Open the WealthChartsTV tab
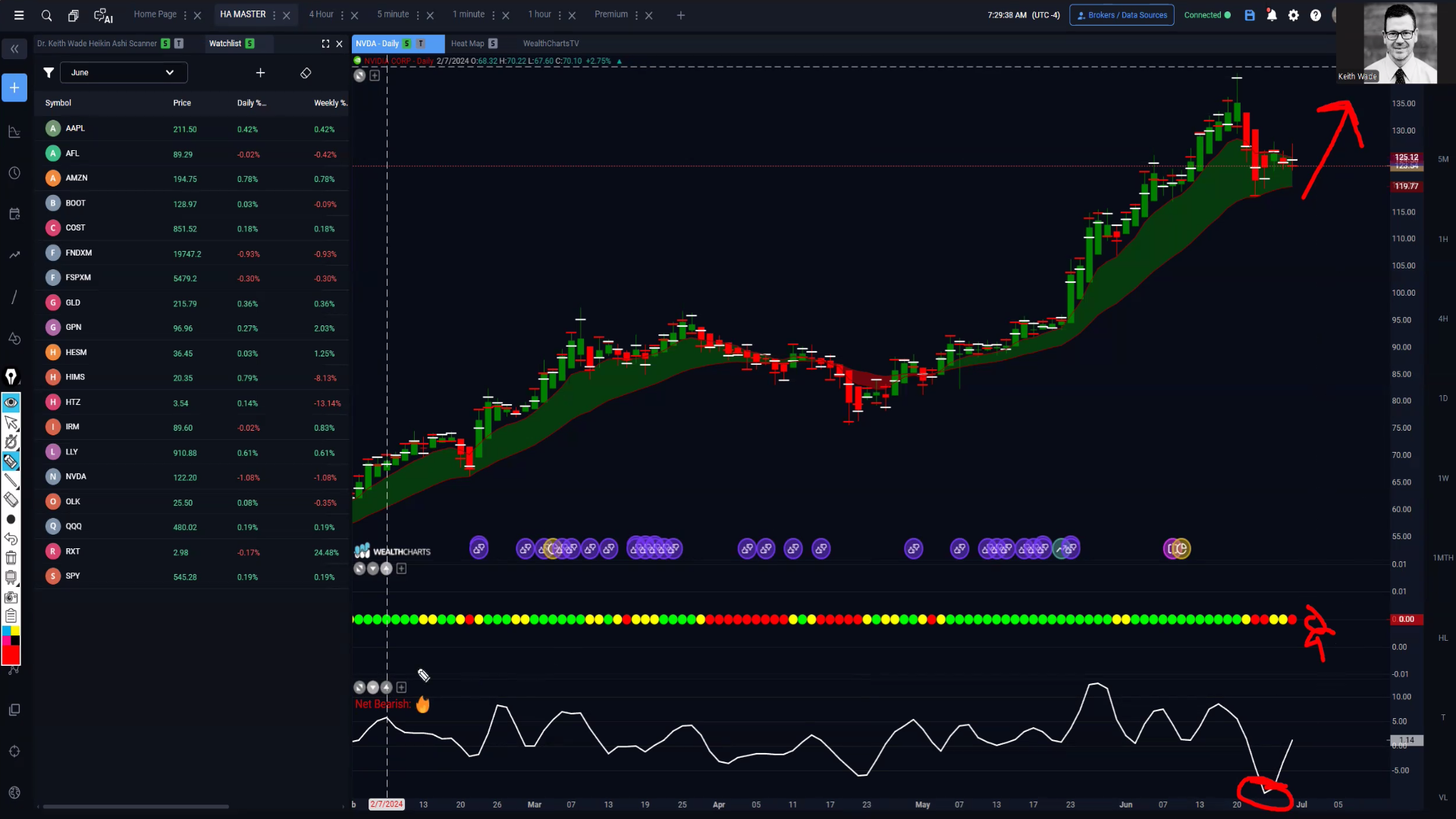Viewport: 1456px width, 819px height. click(551, 44)
